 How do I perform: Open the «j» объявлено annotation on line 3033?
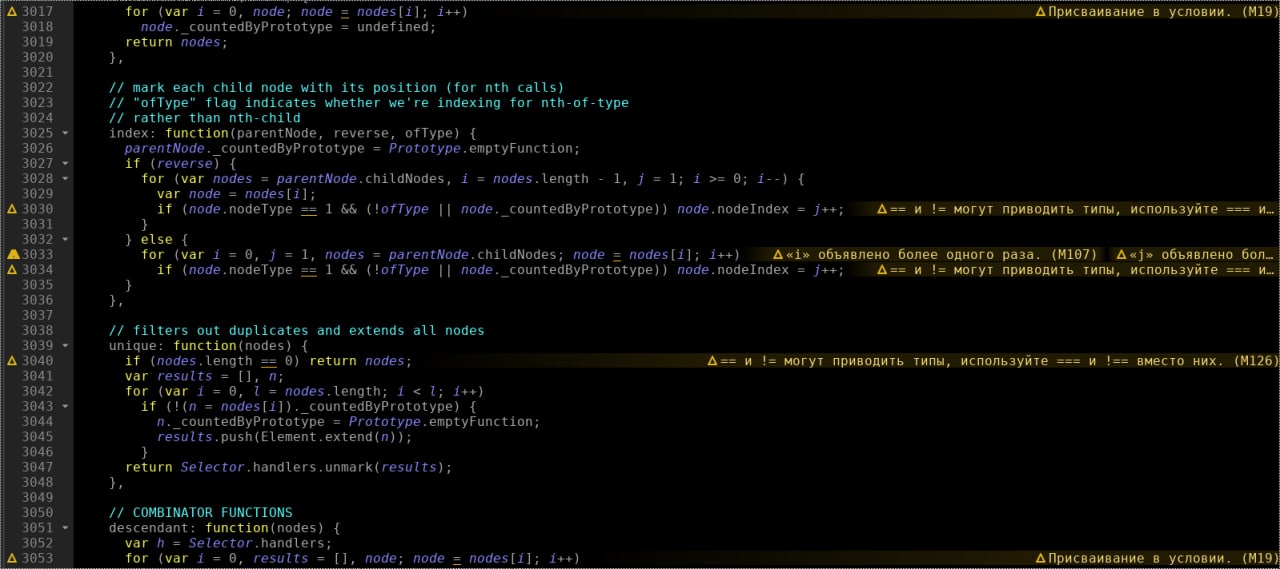tap(1196, 255)
